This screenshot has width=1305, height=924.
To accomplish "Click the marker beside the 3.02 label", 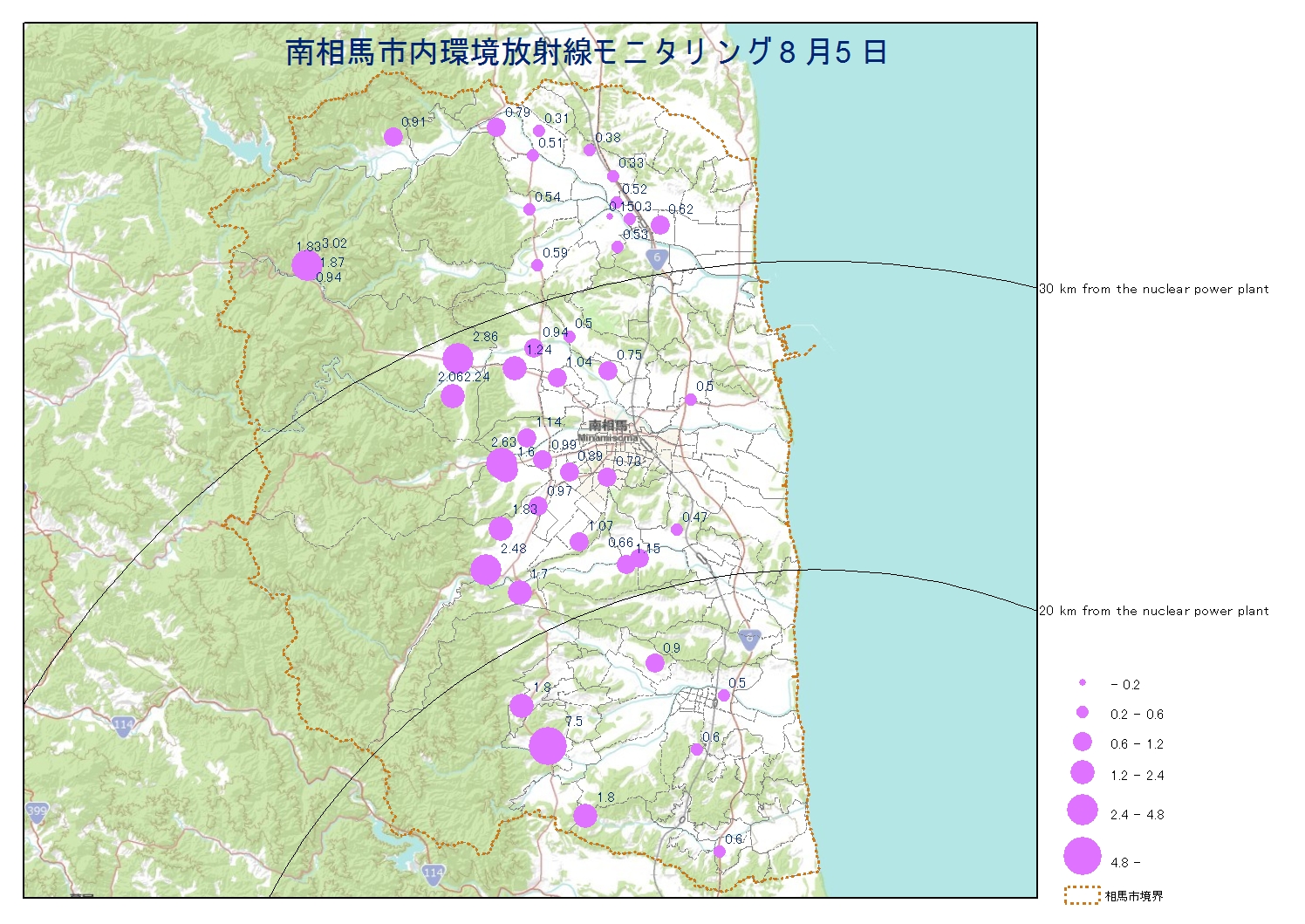I will pos(306,264).
